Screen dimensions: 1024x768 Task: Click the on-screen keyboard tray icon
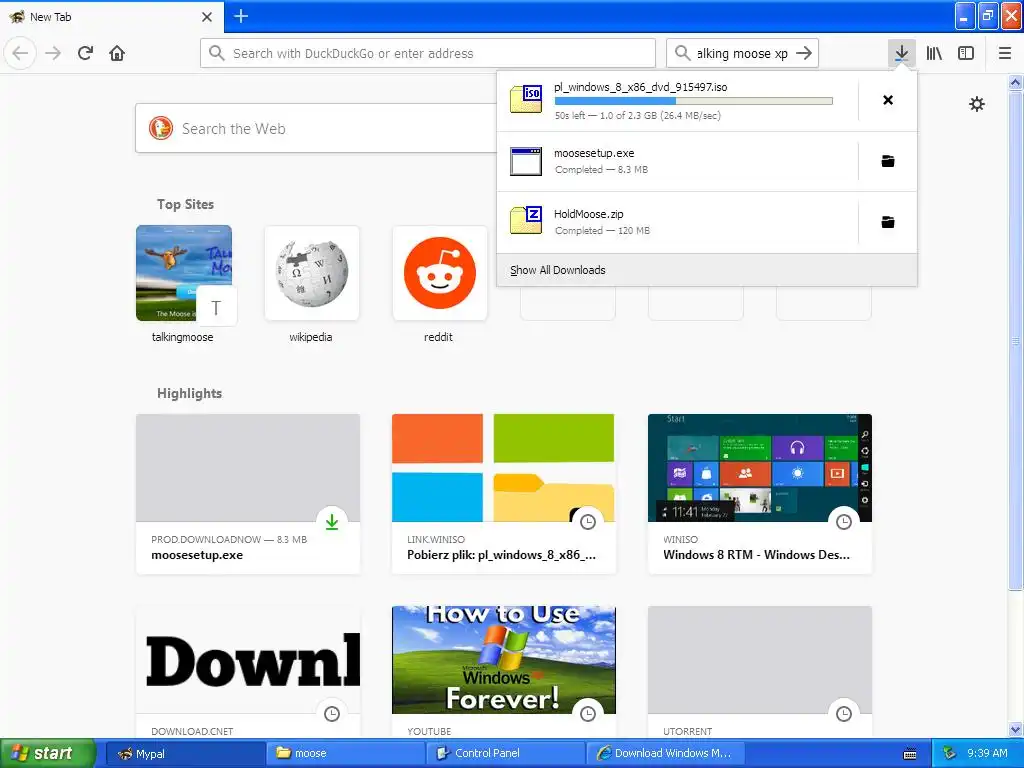(909, 754)
